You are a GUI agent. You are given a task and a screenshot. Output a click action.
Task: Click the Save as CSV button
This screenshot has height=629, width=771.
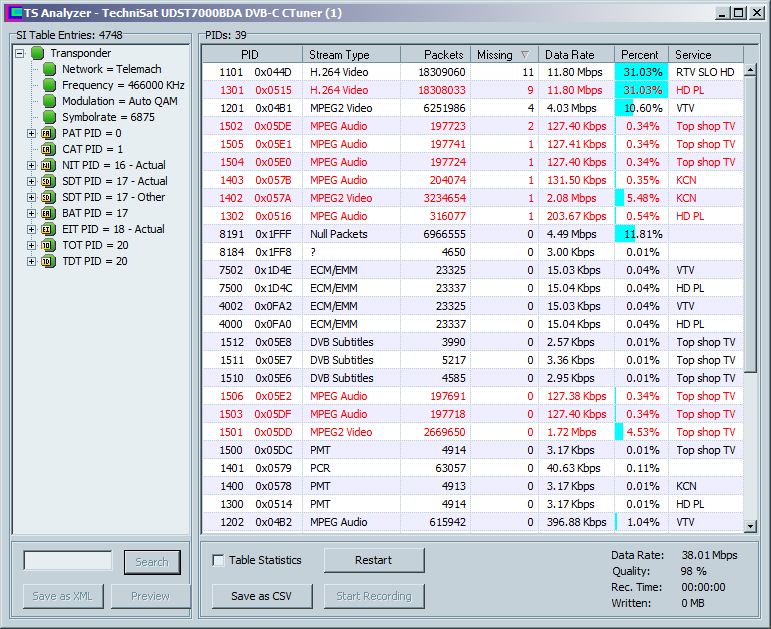tap(262, 596)
